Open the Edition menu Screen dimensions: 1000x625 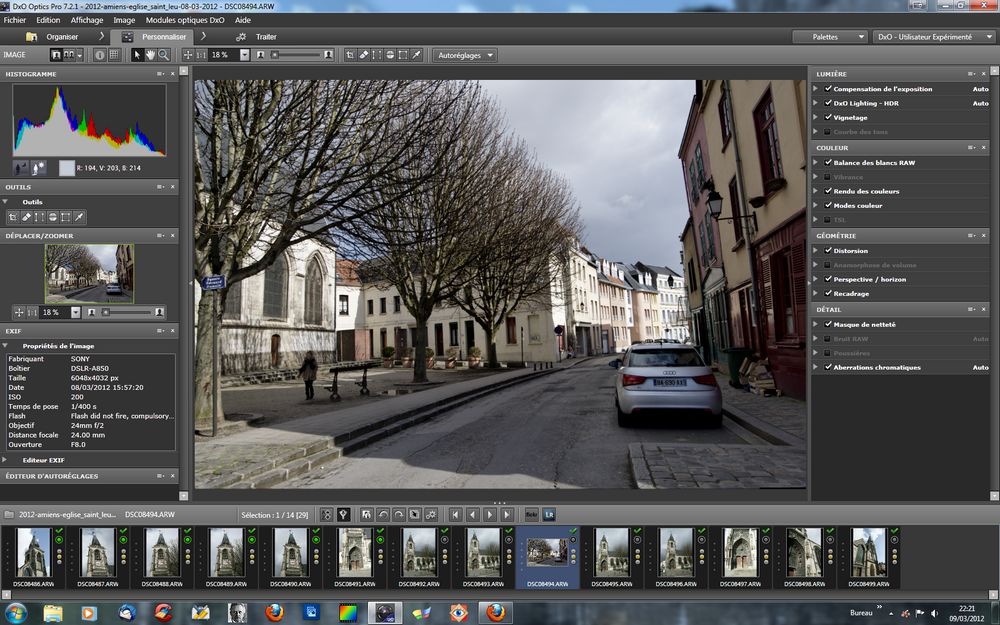click(x=48, y=20)
